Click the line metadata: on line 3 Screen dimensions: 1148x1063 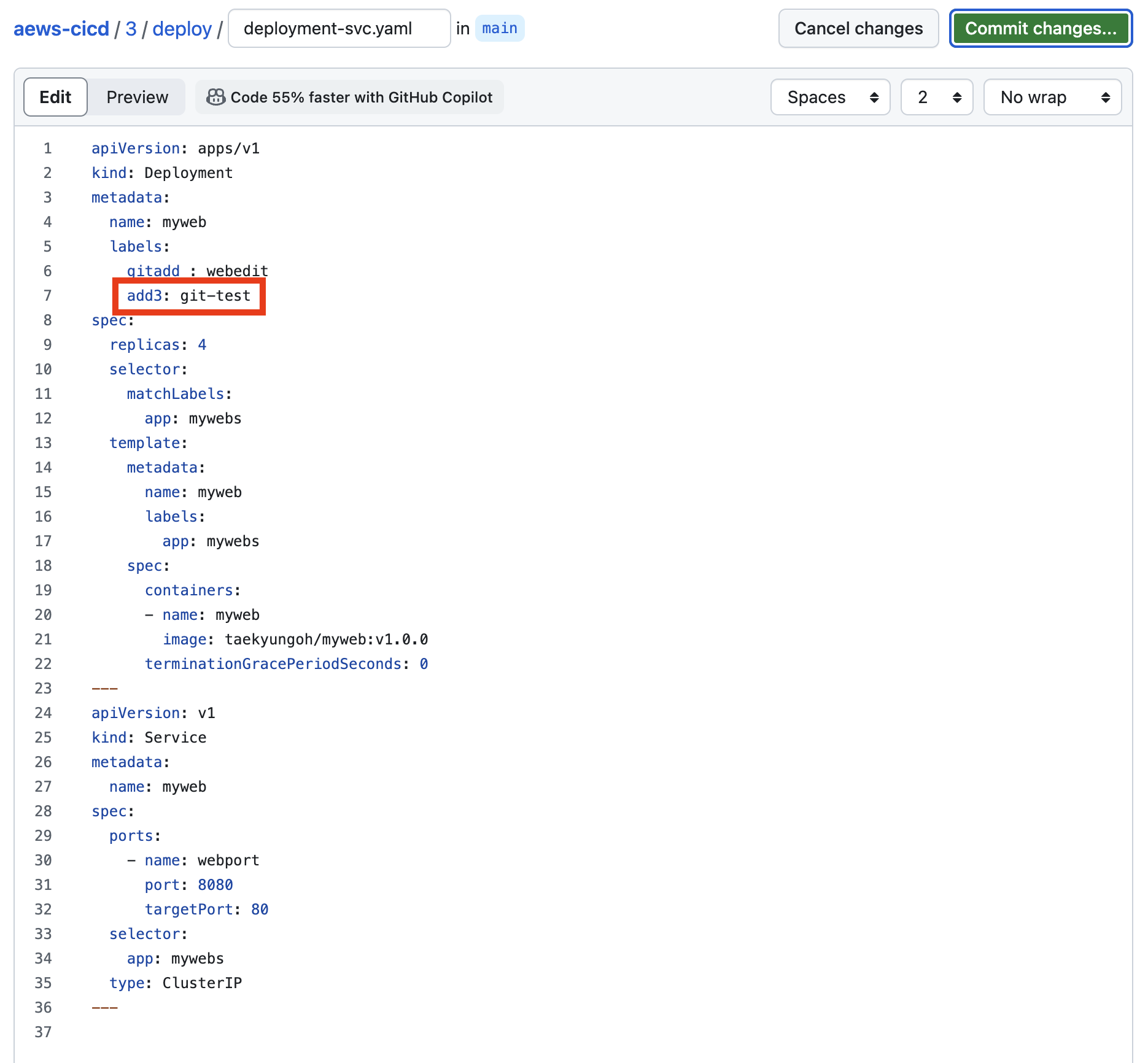[x=131, y=198]
